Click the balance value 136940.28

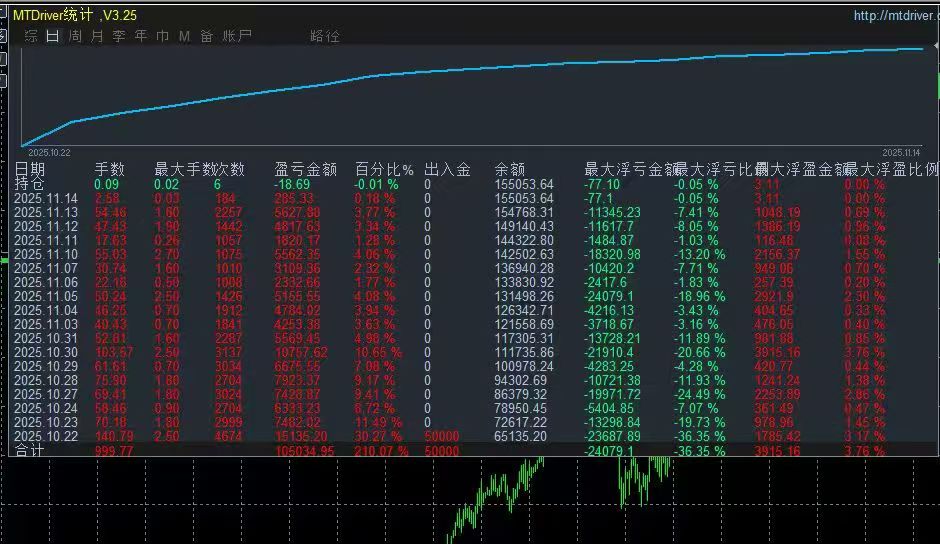click(524, 268)
